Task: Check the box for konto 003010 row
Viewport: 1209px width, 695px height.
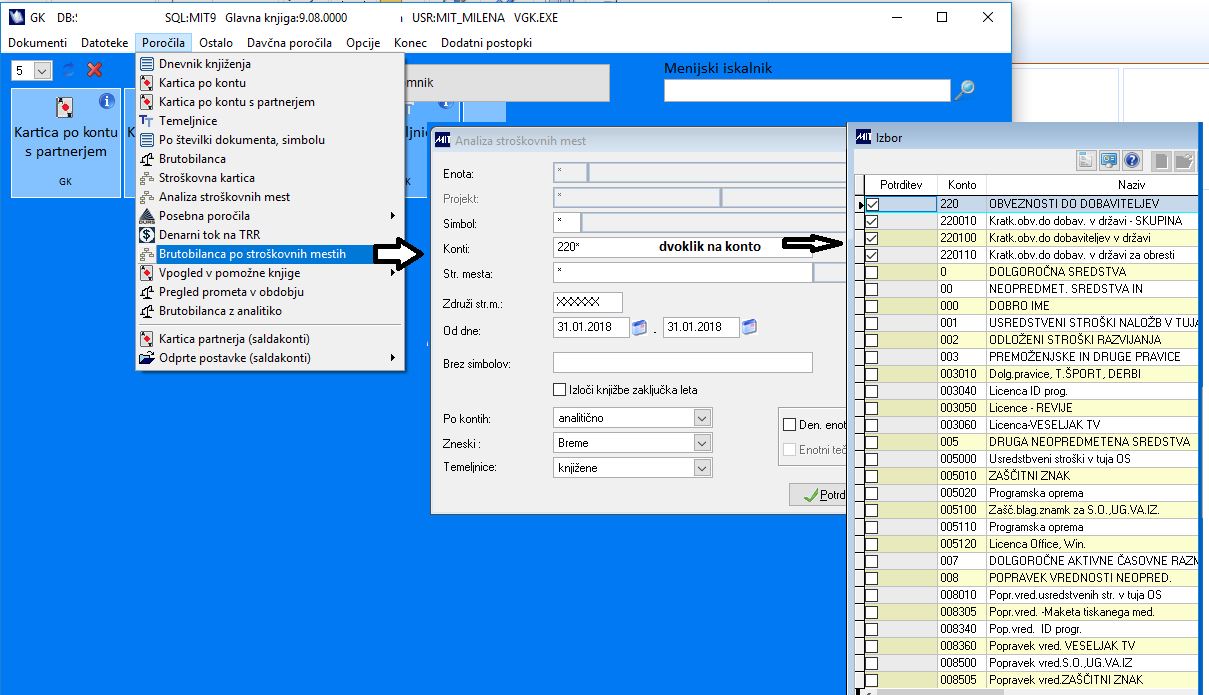Action: [872, 374]
